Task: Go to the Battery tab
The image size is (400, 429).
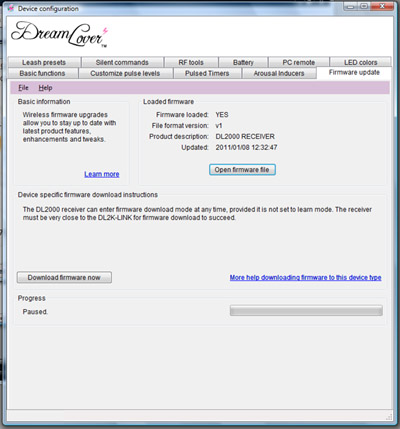Action: (243, 62)
